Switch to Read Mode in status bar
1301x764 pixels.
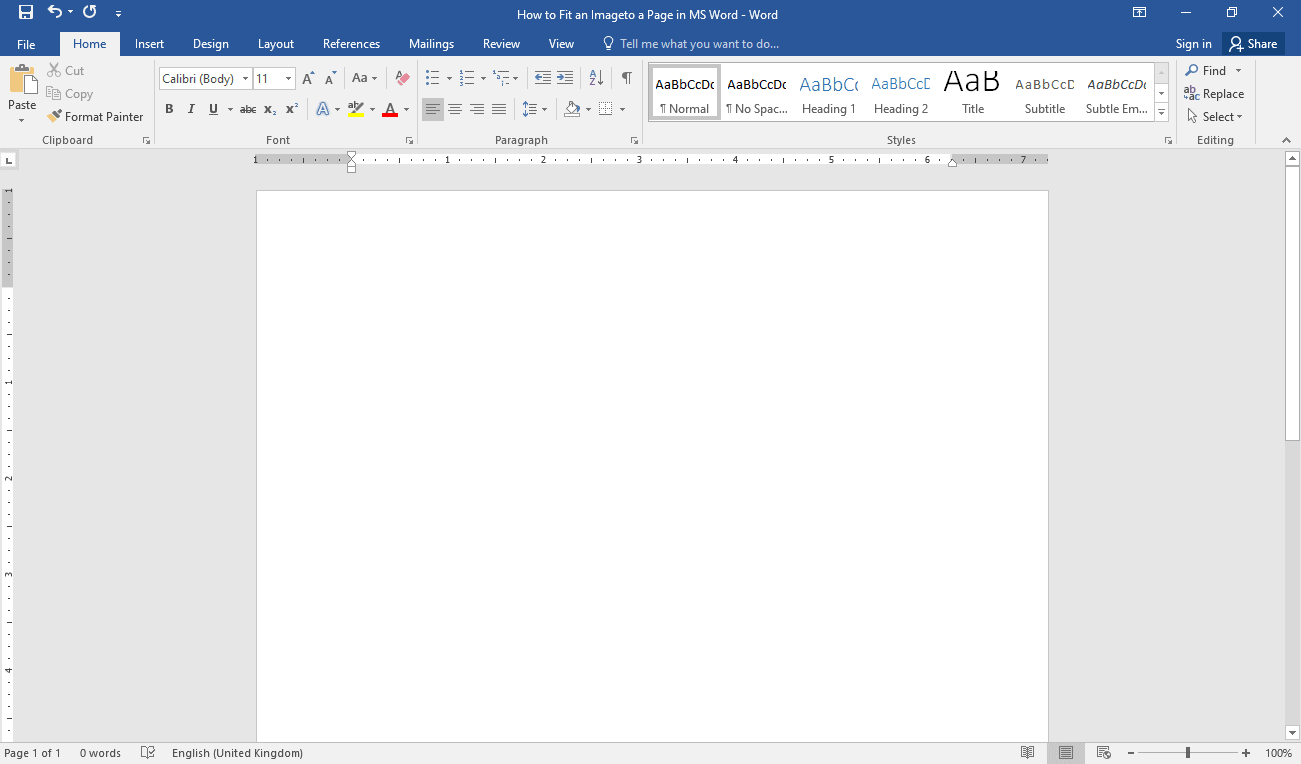pyautogui.click(x=1027, y=752)
